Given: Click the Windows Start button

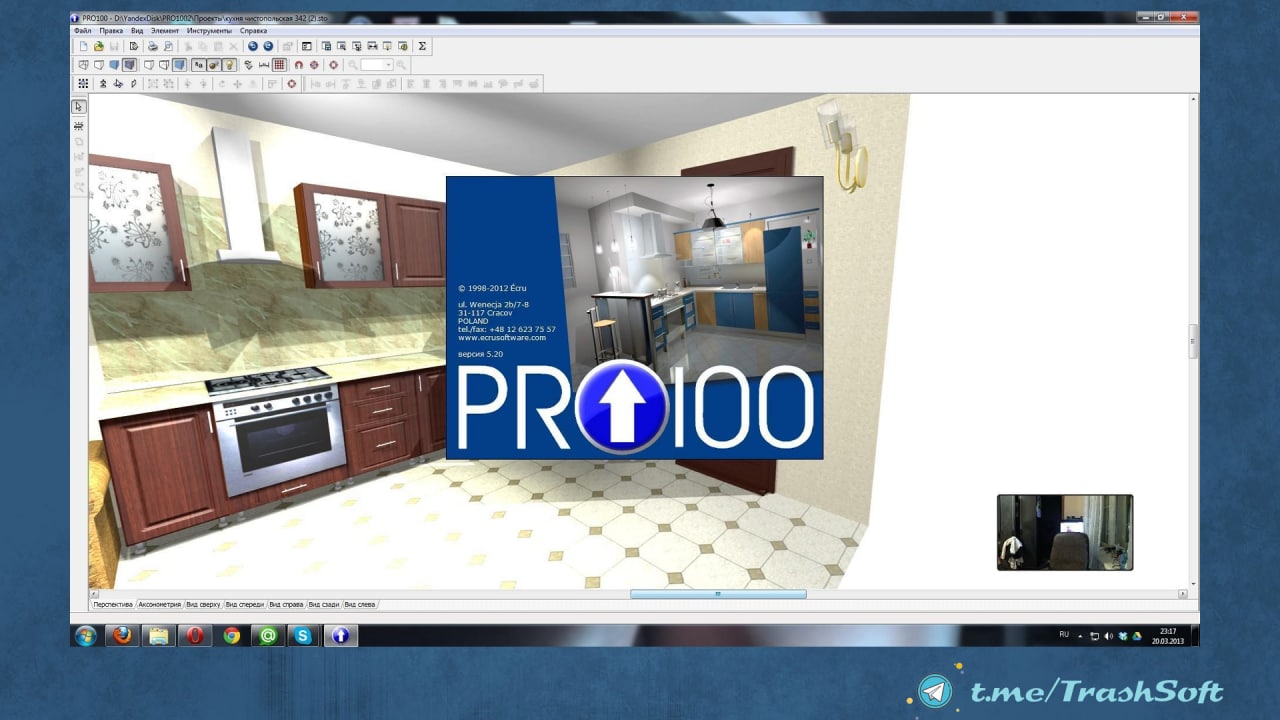Looking at the screenshot, I should pyautogui.click(x=86, y=635).
